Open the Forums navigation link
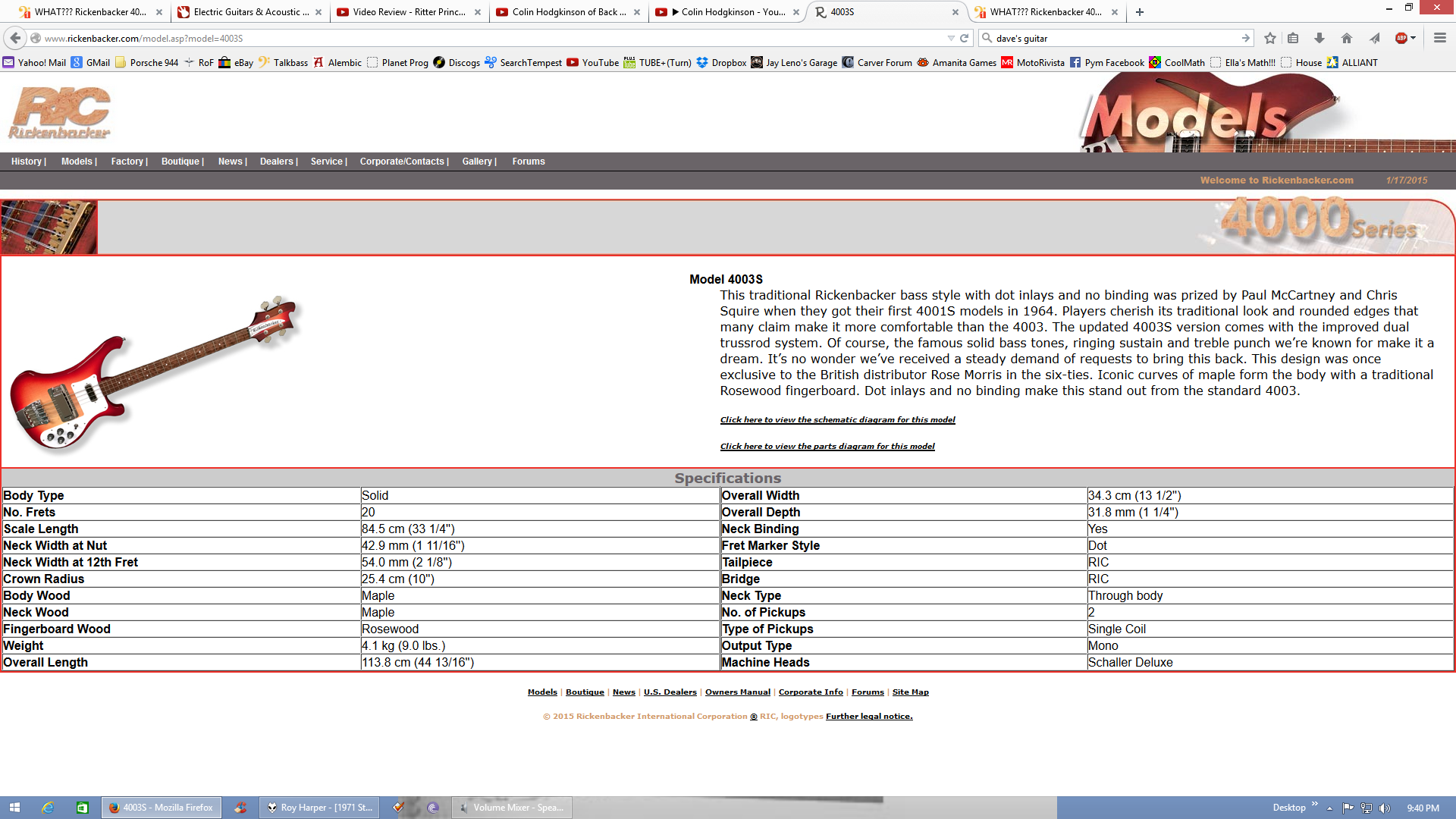The image size is (1456, 819). coord(529,162)
